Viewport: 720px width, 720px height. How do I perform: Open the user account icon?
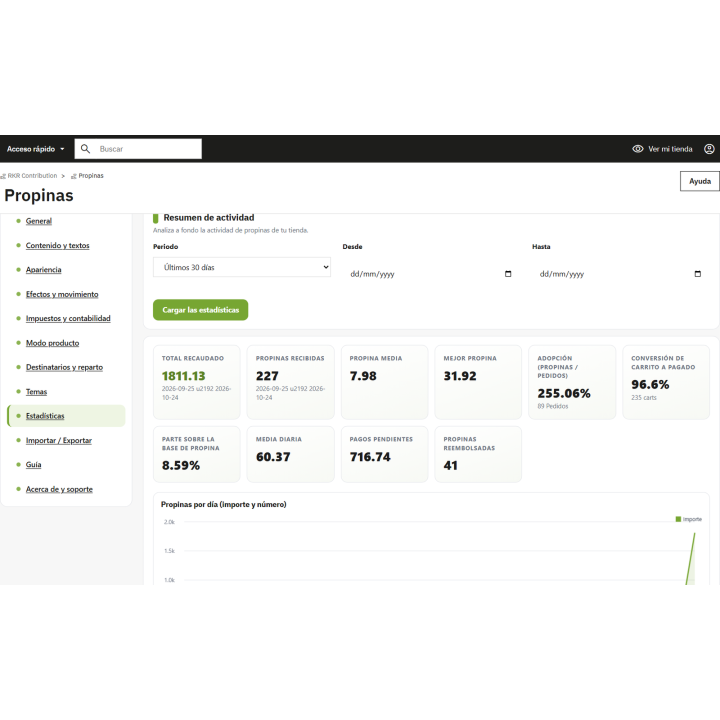pos(709,149)
